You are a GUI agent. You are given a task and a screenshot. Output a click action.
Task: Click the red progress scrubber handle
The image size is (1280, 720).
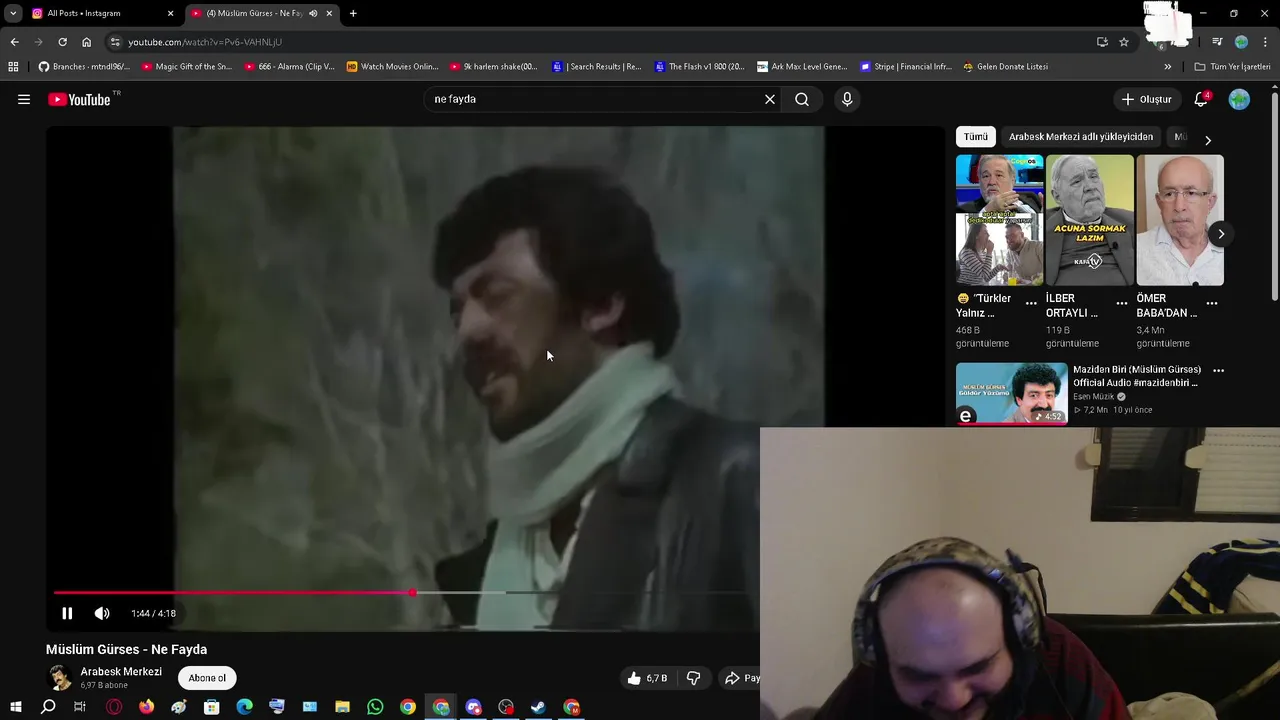tap(413, 593)
